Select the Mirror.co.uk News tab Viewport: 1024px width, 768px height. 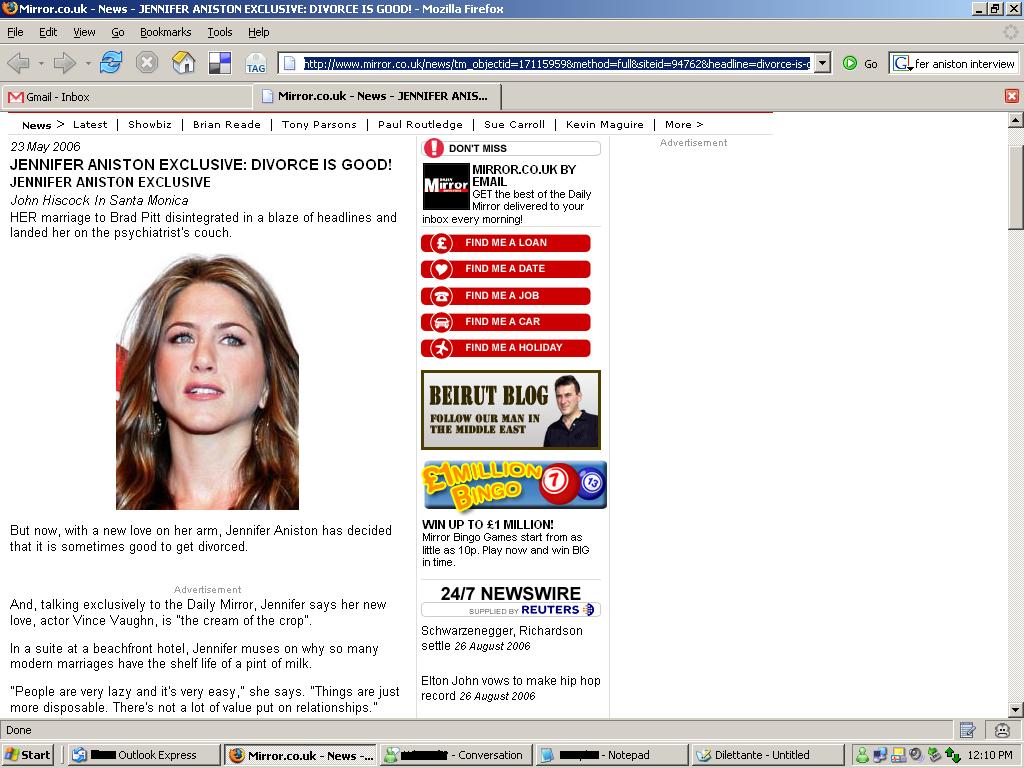click(x=377, y=96)
